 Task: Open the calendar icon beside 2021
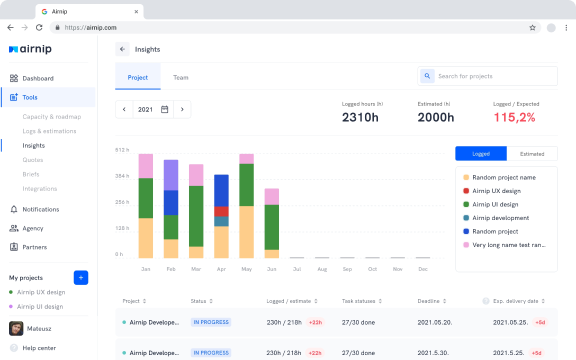(x=165, y=109)
